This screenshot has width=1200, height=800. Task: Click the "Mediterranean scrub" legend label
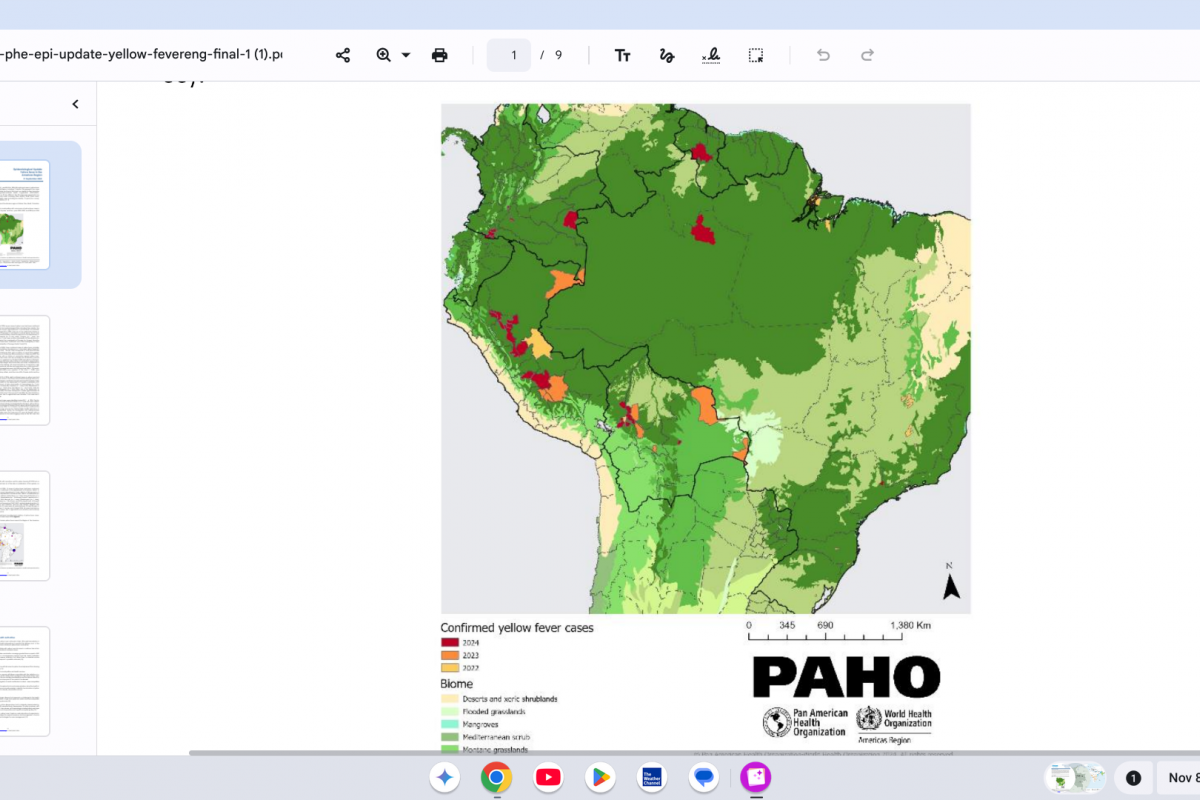pyautogui.click(x=496, y=737)
